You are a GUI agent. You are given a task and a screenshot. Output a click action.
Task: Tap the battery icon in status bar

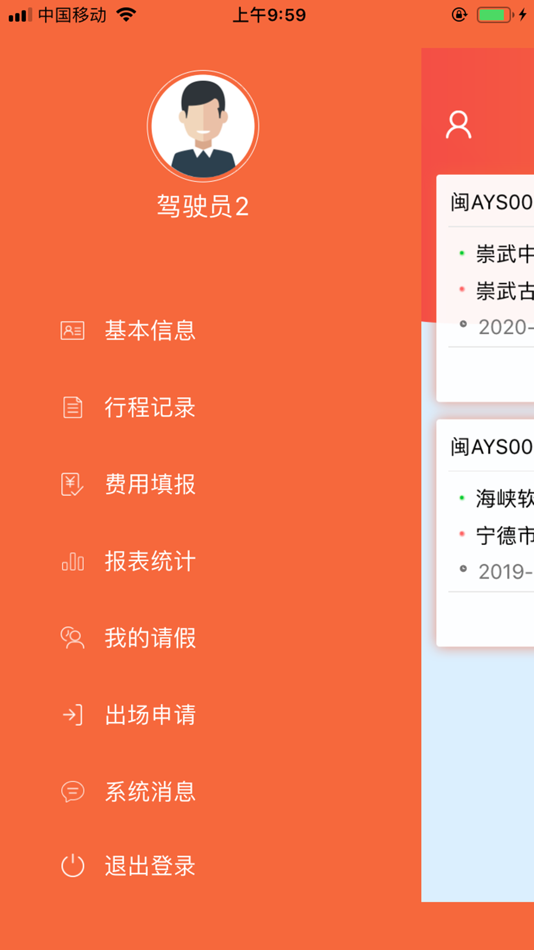[x=495, y=15]
